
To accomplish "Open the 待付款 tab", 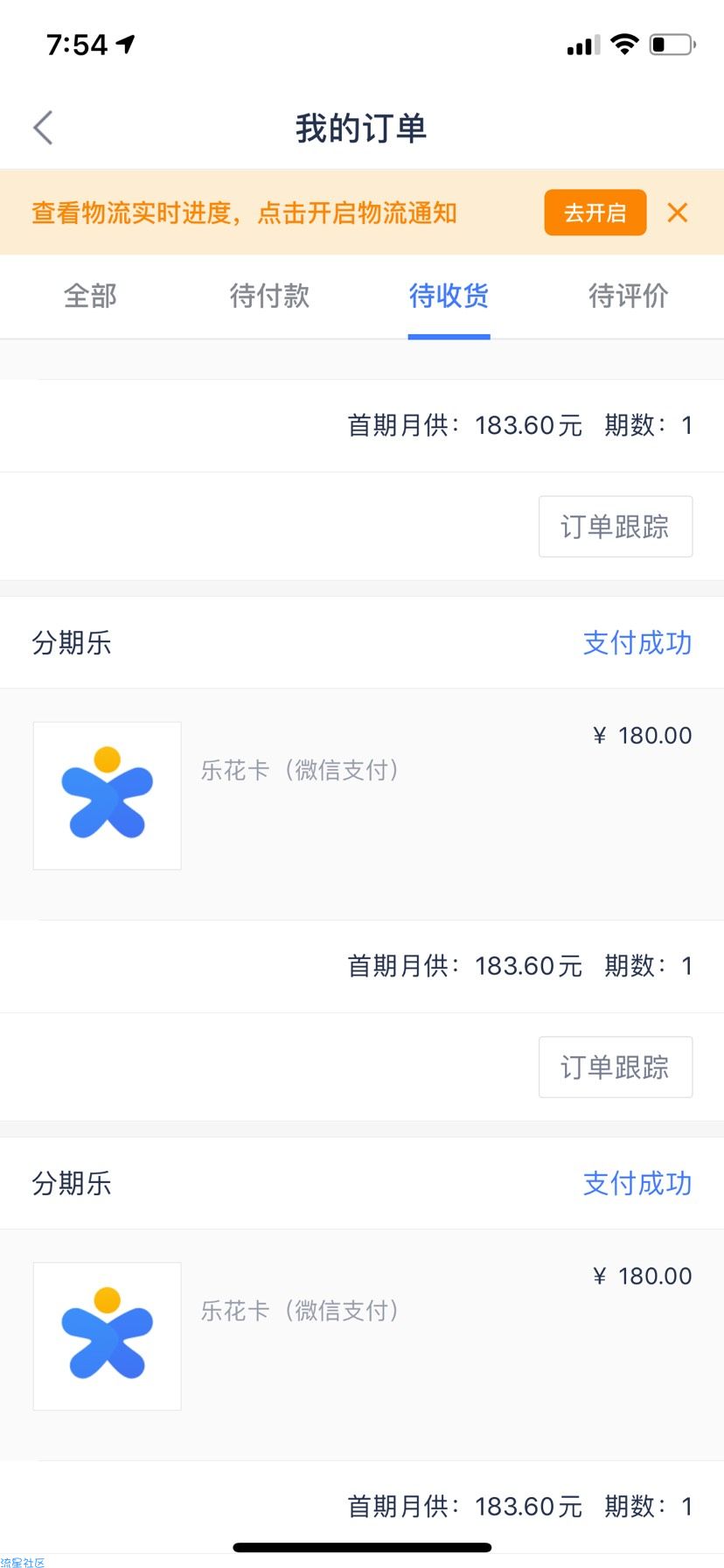I will [269, 296].
